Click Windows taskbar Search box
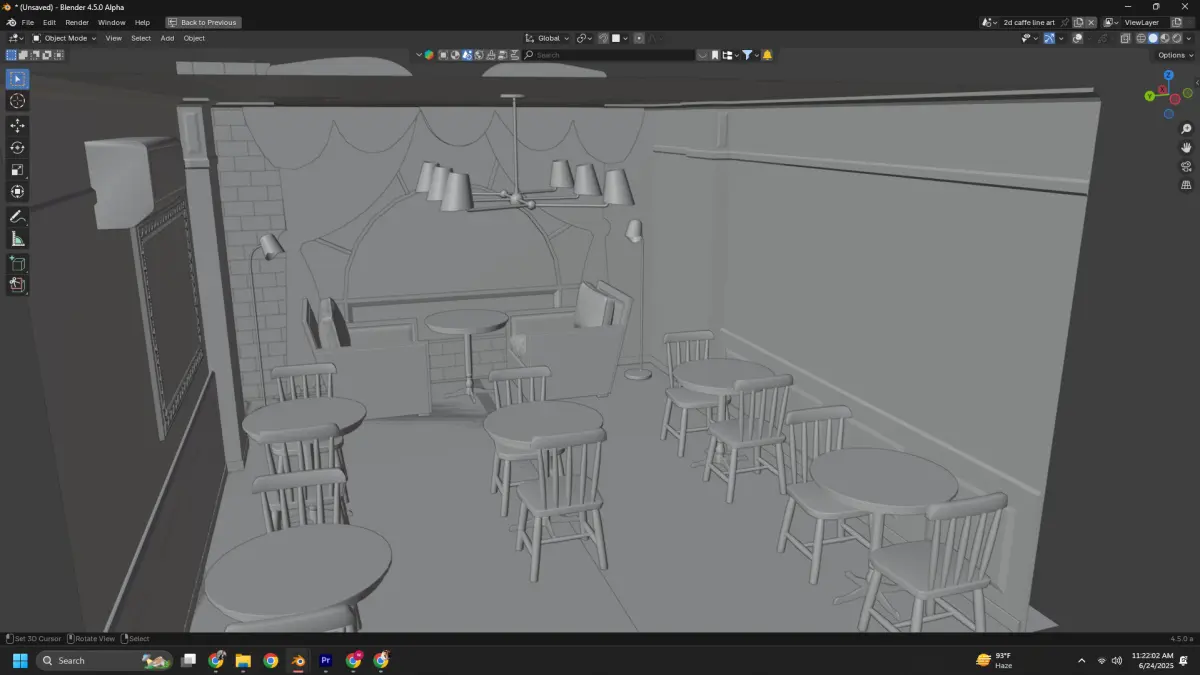This screenshot has width=1200, height=675. pos(105,660)
